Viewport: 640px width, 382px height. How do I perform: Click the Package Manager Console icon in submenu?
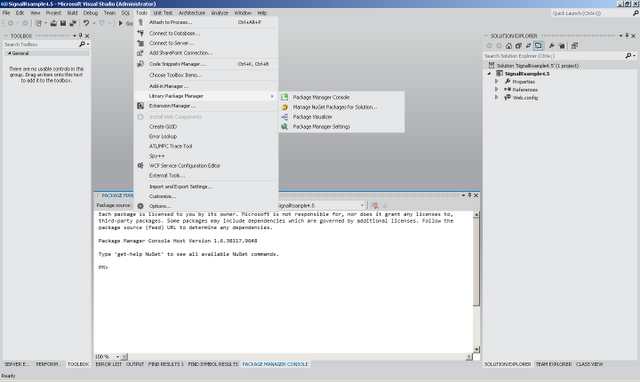[284, 97]
